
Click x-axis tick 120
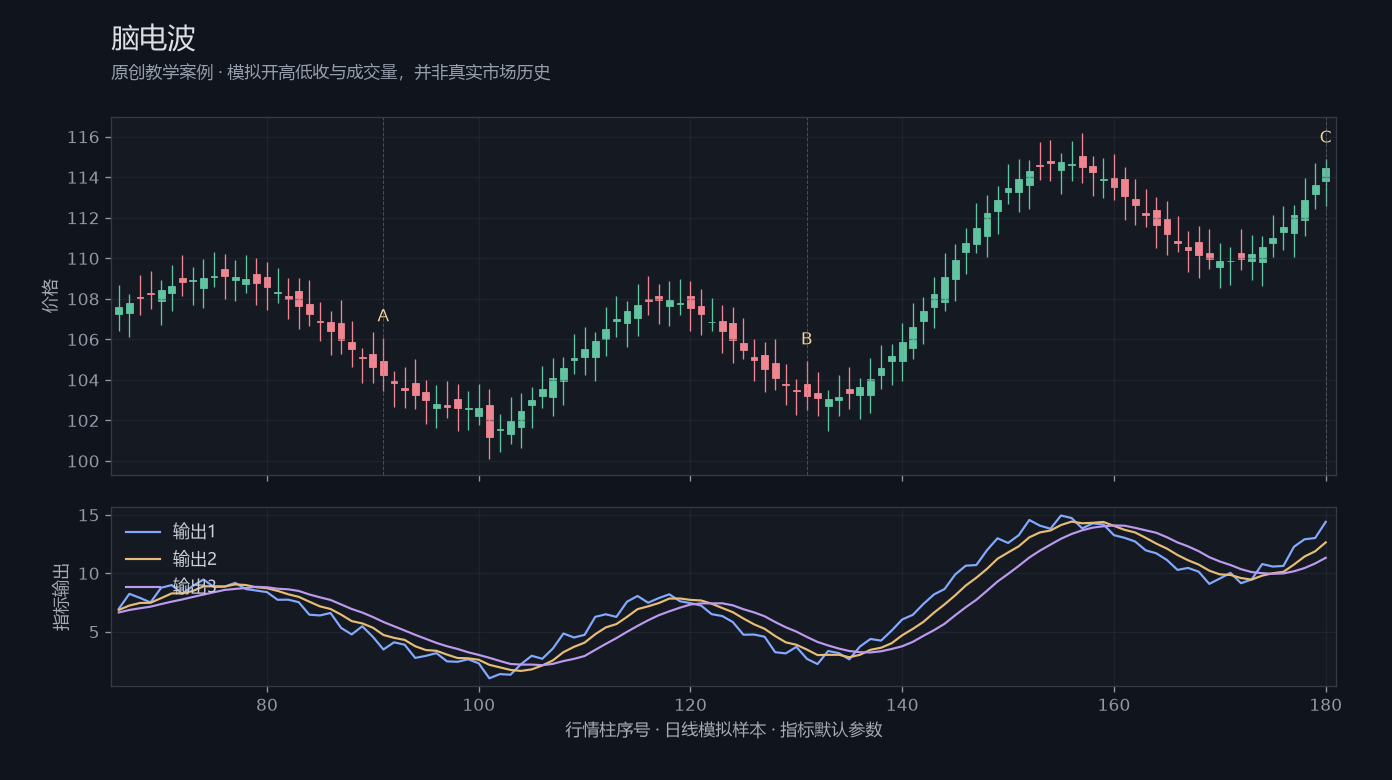(690, 704)
